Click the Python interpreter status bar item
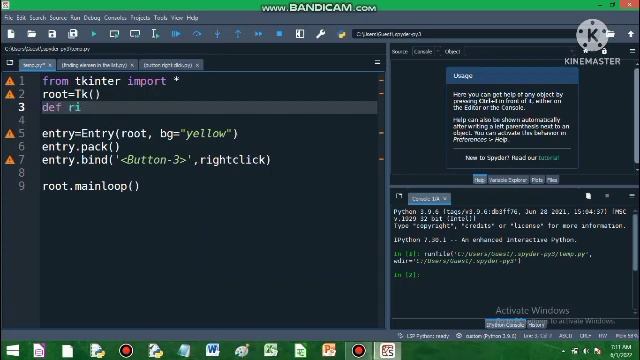Image resolution: width=640 pixels, height=360 pixels. 486,336
